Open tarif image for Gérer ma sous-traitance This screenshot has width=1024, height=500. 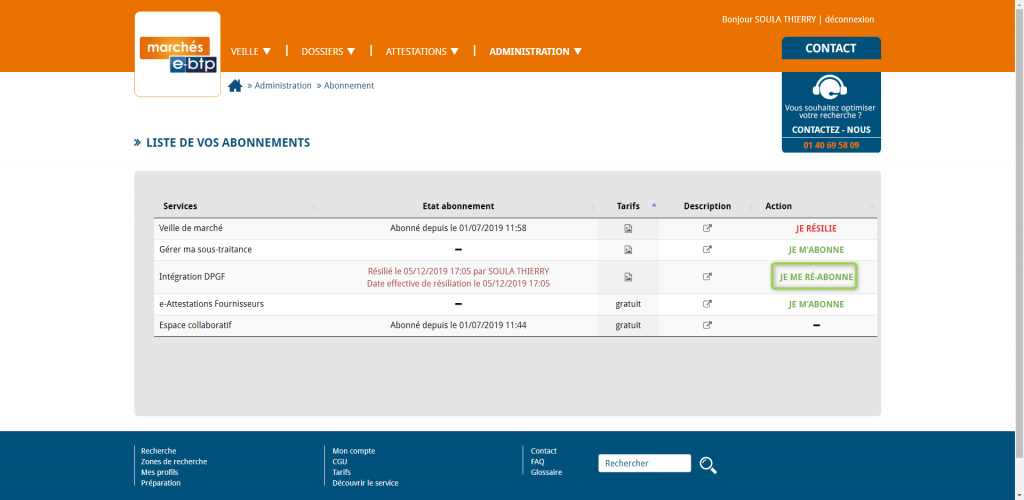(628, 249)
